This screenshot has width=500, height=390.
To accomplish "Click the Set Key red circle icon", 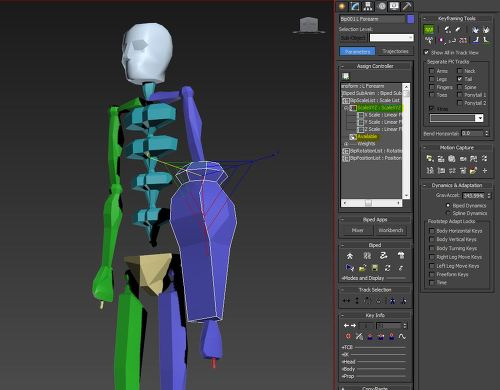I will 348,336.
